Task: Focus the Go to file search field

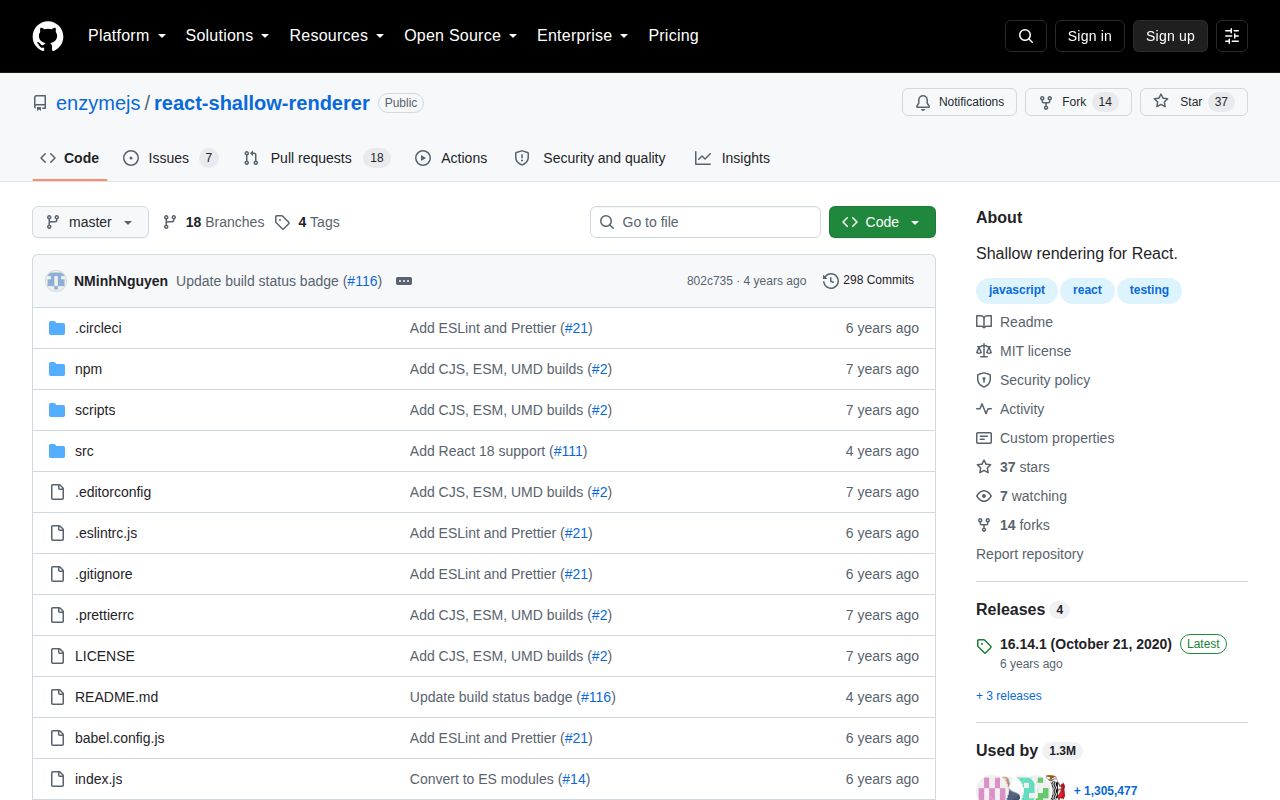Action: click(x=705, y=222)
